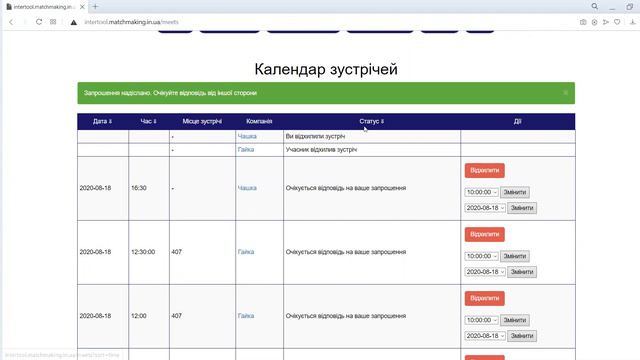Click status text 'Учасник відхилив зустріч'
640x360 pixels.
tap(321, 150)
